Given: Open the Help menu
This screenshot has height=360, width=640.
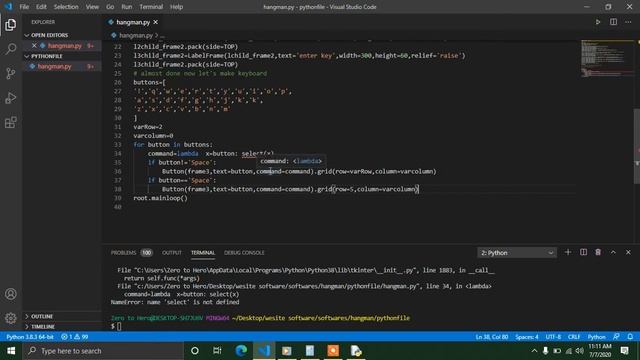Looking at the screenshot, I should click(176, 7).
